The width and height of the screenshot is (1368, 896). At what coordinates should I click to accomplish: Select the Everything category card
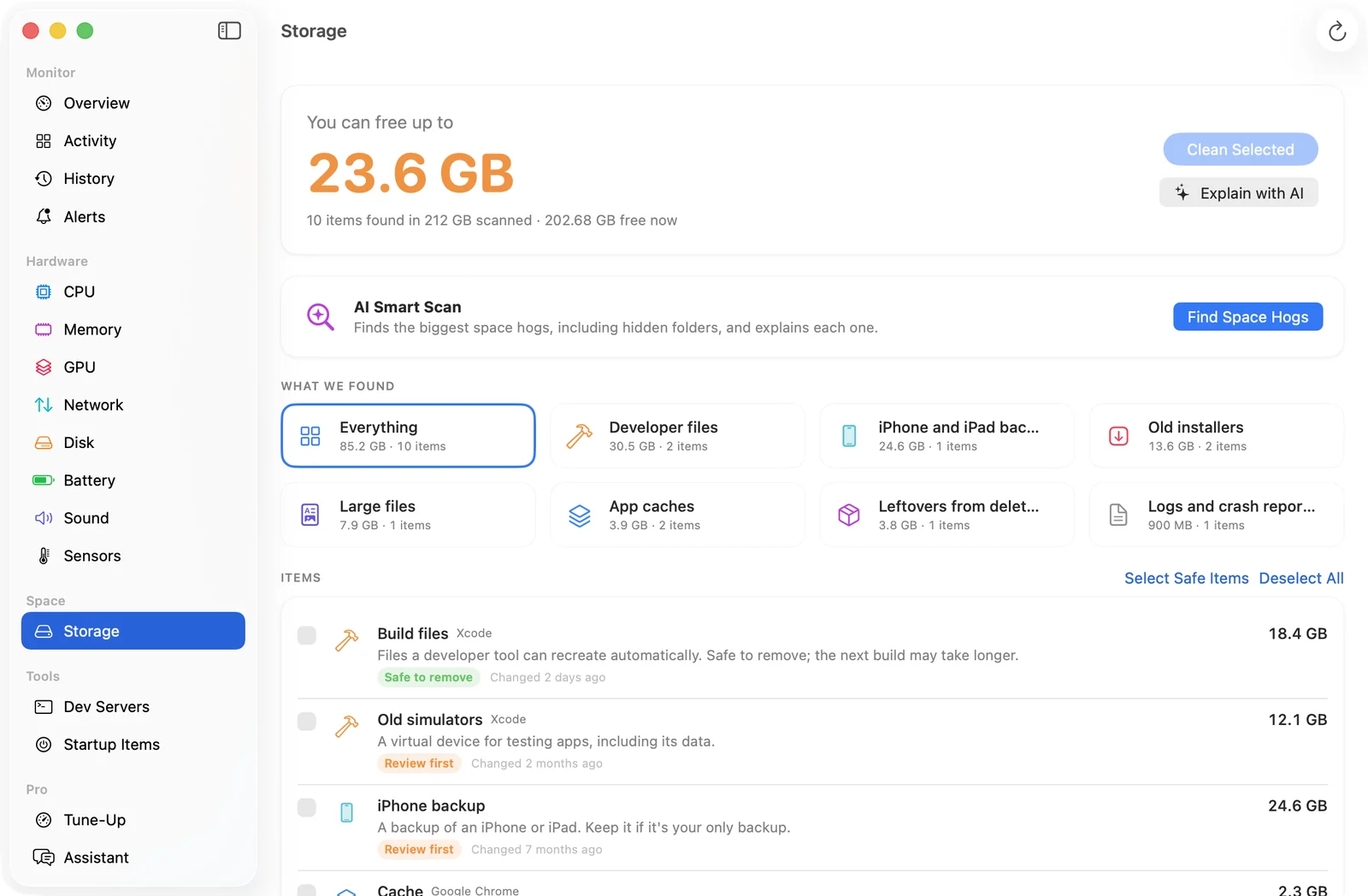click(408, 436)
